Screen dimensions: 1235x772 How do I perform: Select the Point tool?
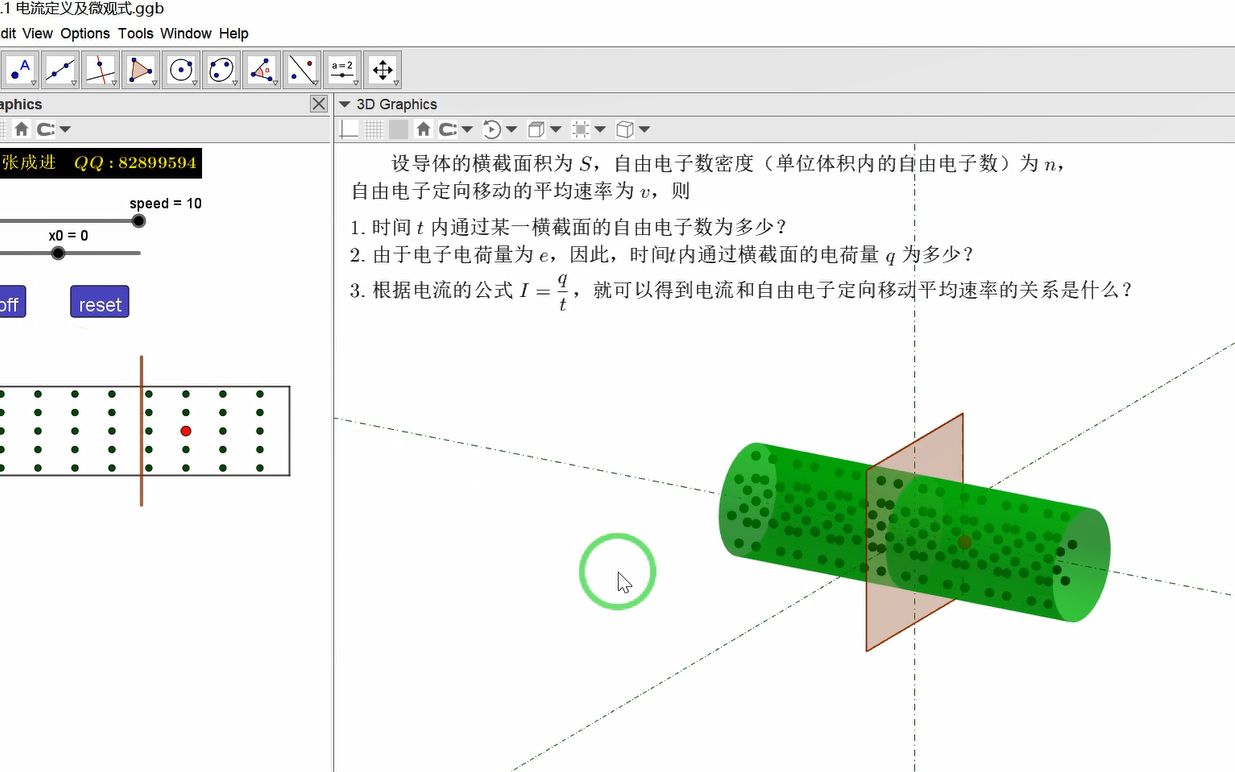(x=20, y=69)
